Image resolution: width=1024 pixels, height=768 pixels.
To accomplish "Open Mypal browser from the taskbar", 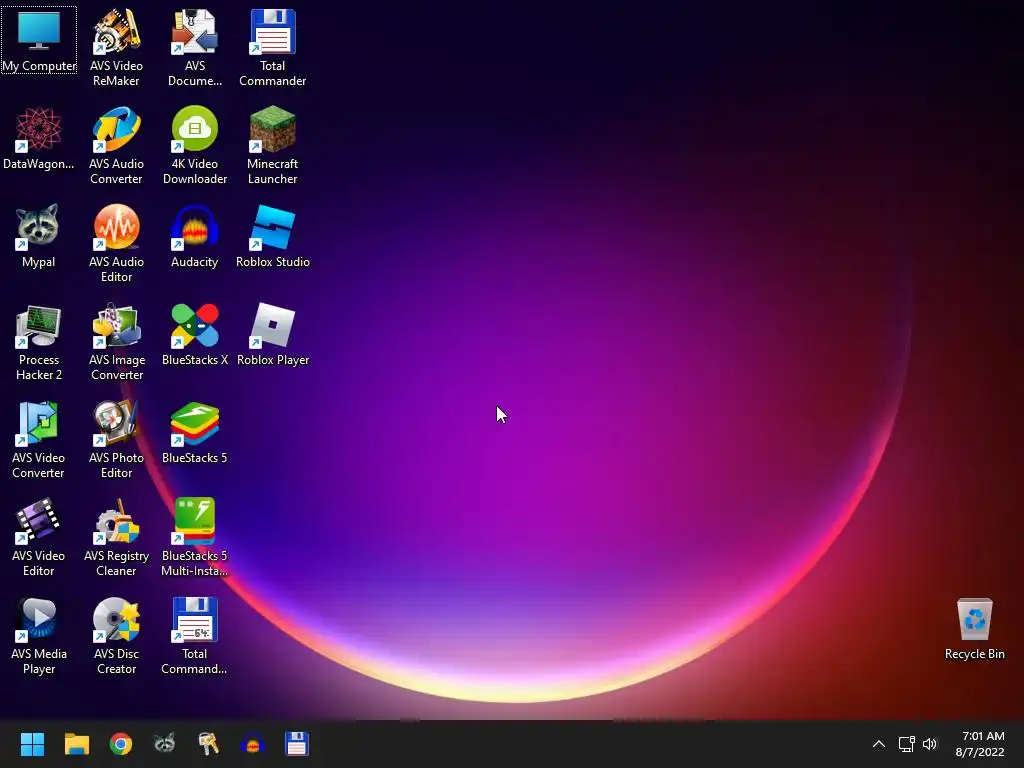I will 165,744.
